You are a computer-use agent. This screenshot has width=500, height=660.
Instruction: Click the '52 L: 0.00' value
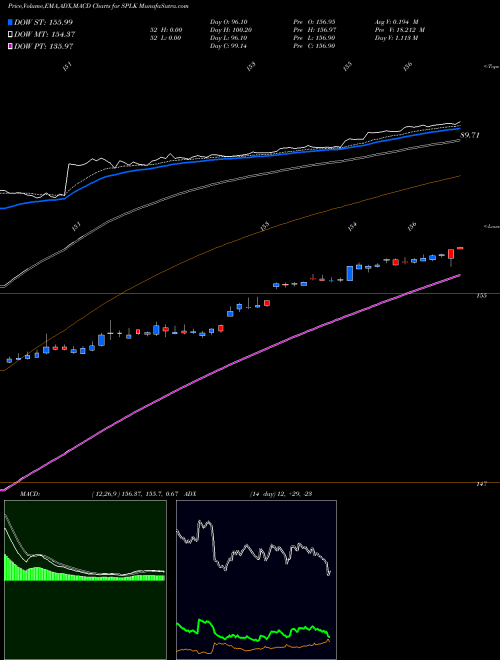coord(167,38)
